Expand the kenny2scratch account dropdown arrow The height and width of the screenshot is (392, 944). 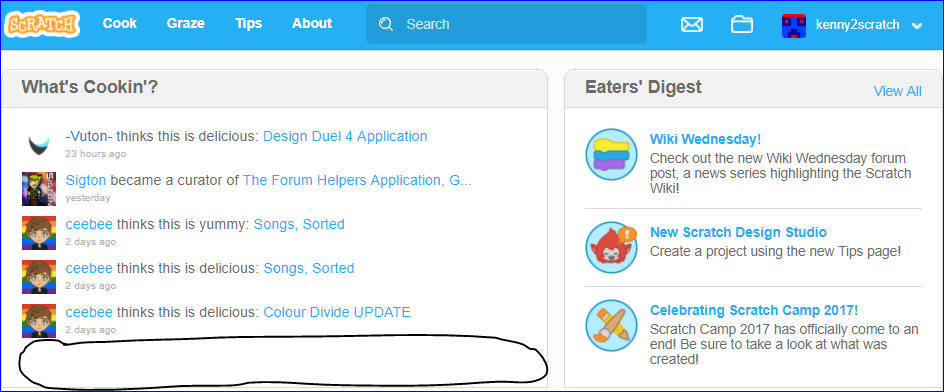click(917, 25)
